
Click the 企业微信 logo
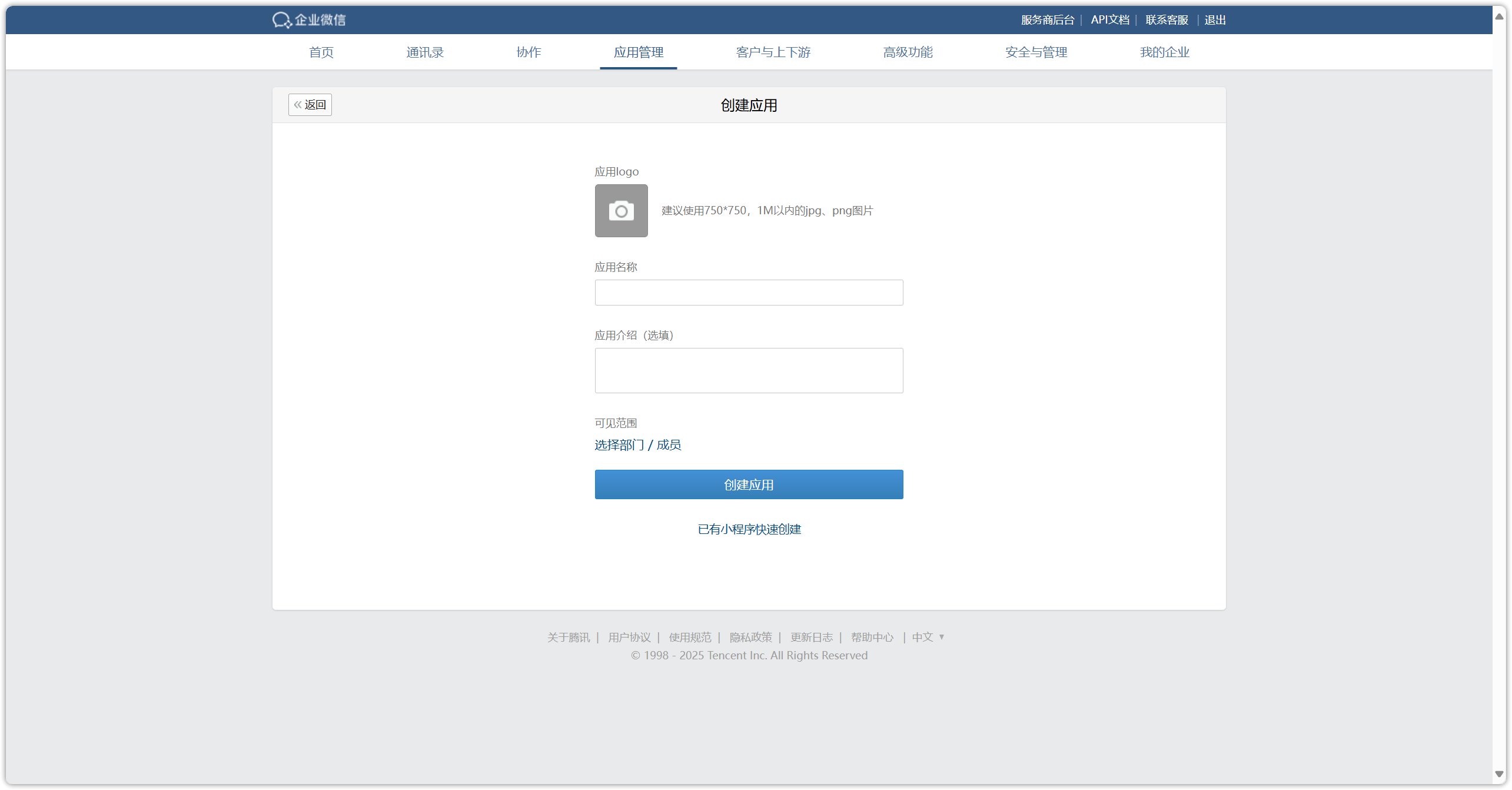pyautogui.click(x=309, y=20)
